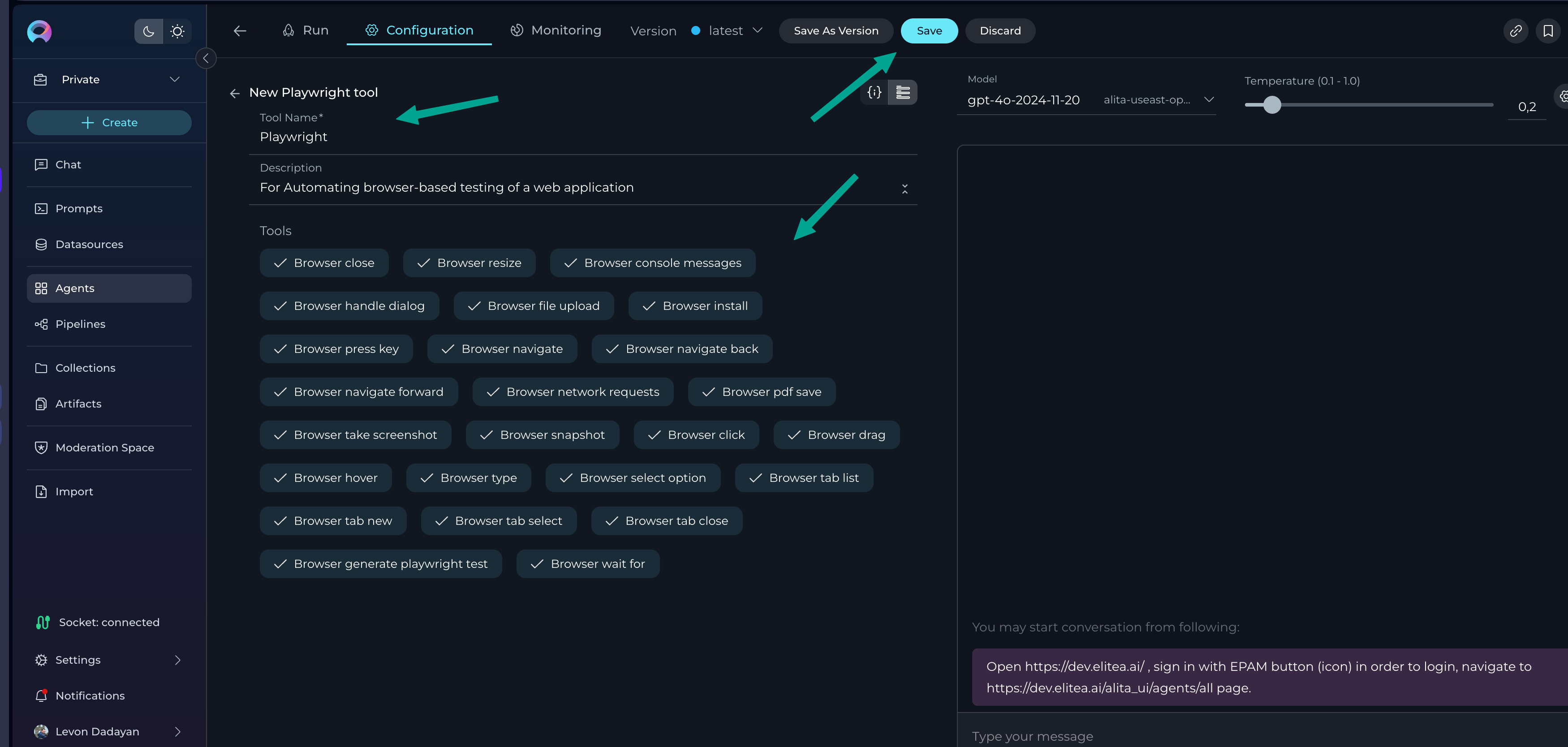
Task: Expand Levon Dadayan user menu chevron
Action: [x=178, y=731]
